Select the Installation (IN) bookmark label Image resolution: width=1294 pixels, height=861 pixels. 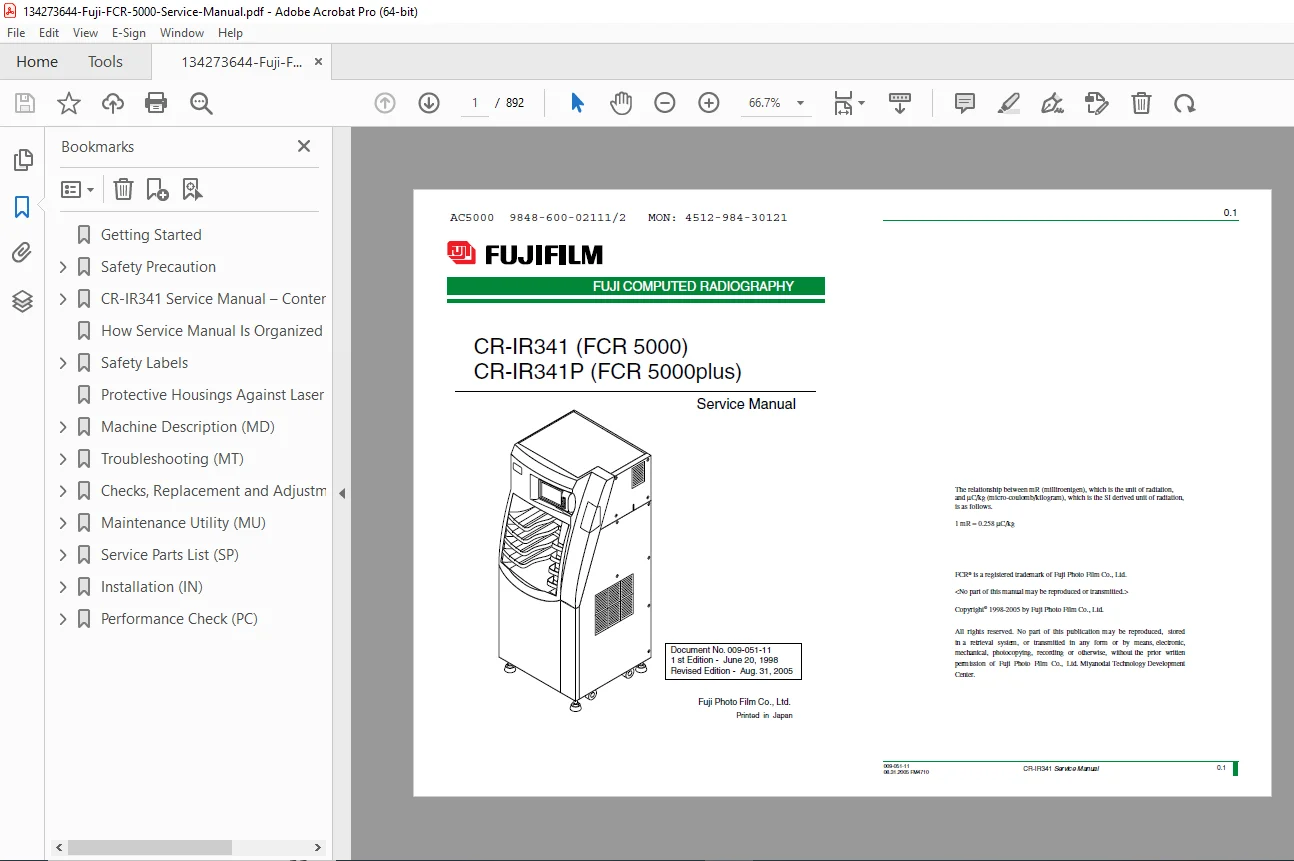pos(152,587)
